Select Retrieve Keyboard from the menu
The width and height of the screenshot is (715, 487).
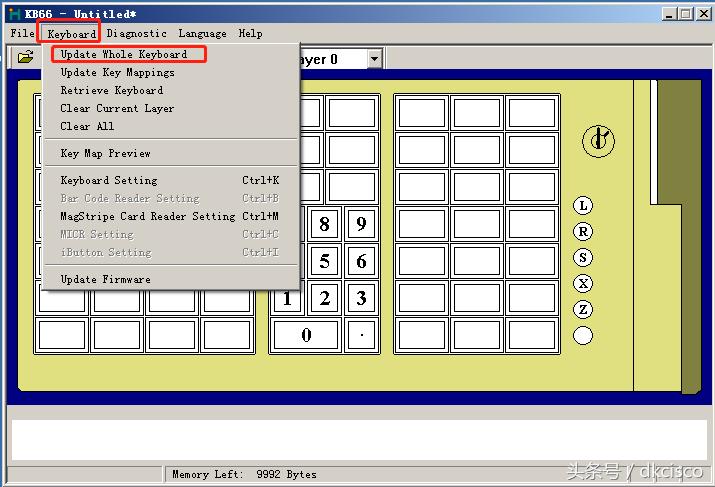pyautogui.click(x=112, y=90)
